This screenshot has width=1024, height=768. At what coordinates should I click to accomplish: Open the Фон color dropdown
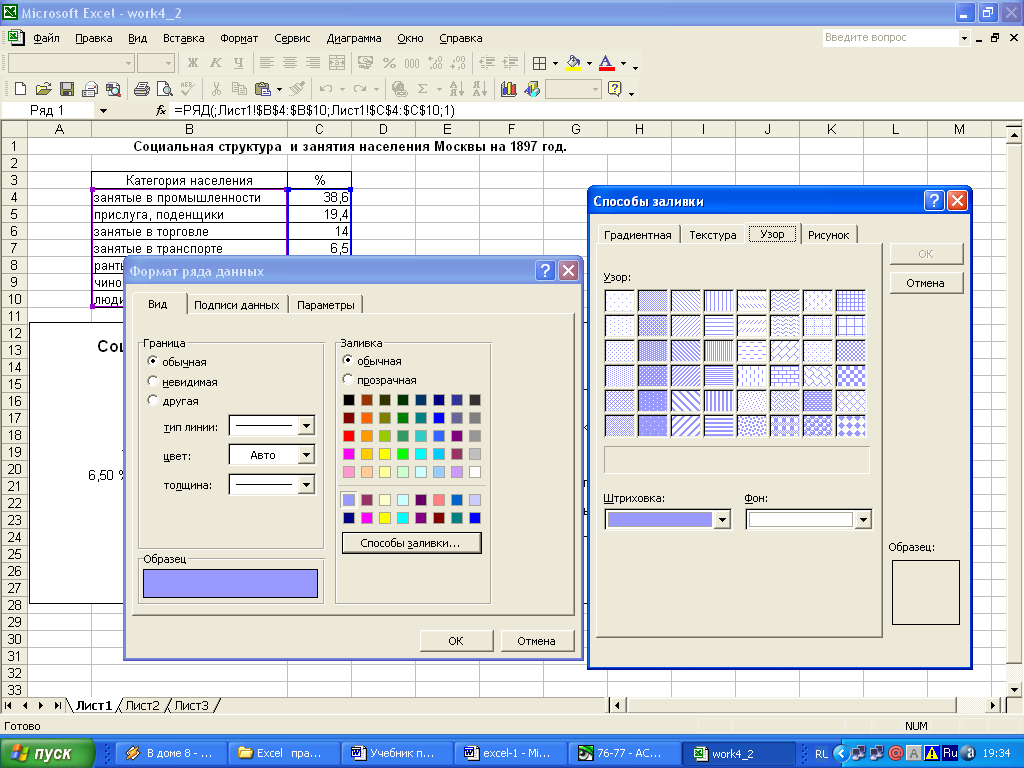(x=863, y=520)
